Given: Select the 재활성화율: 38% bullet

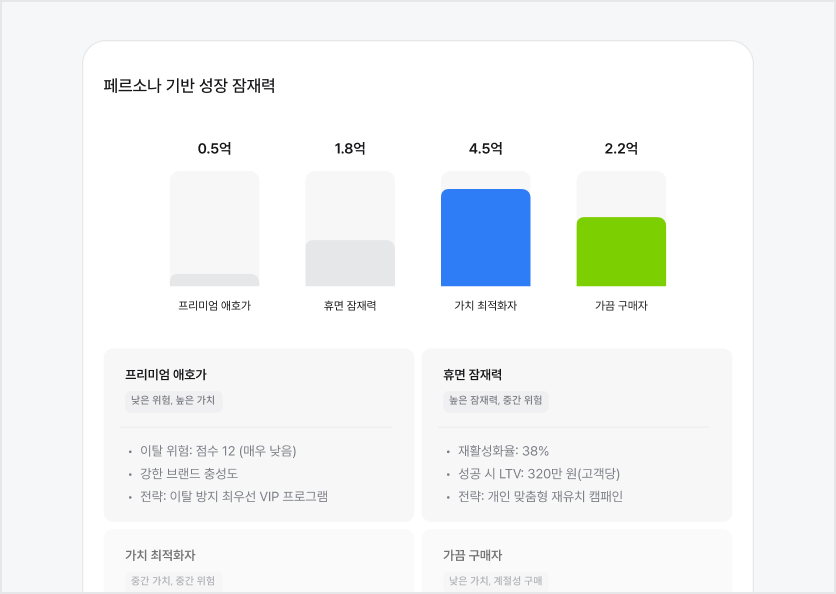Looking at the screenshot, I should click(503, 451).
